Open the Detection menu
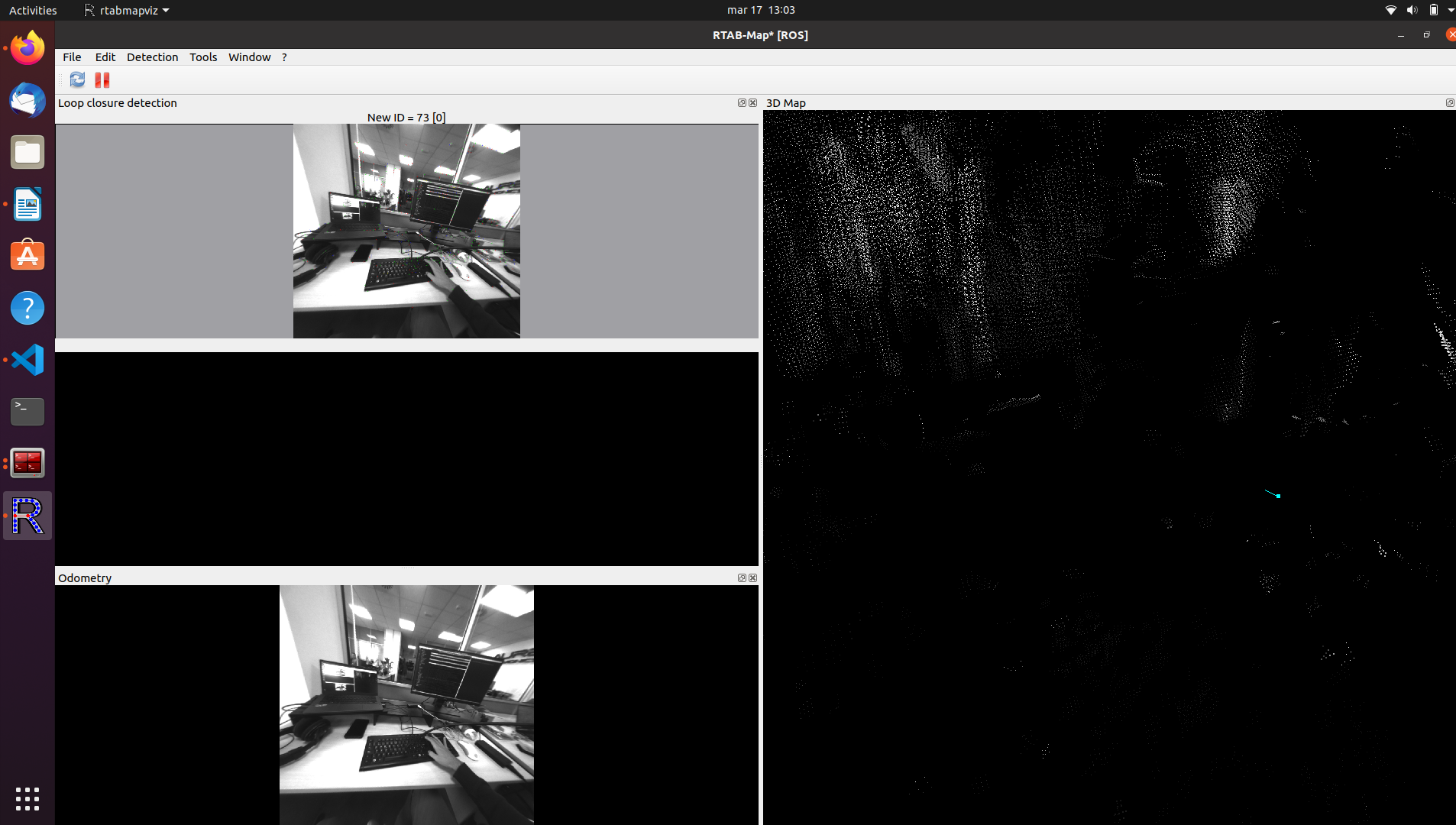Viewport: 1456px width, 825px height. coord(152,57)
